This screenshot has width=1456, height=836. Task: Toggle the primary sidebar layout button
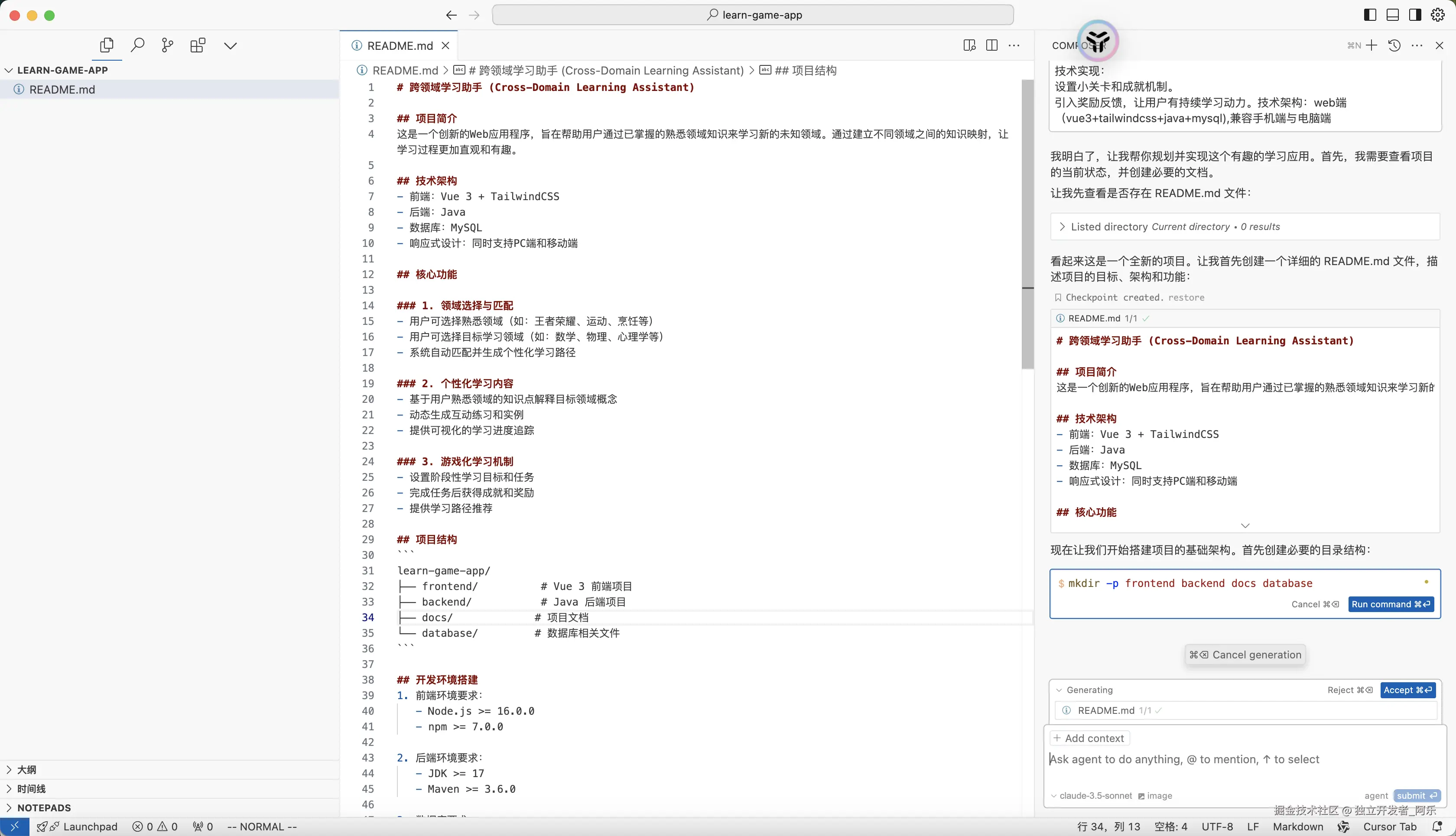[x=1370, y=15]
